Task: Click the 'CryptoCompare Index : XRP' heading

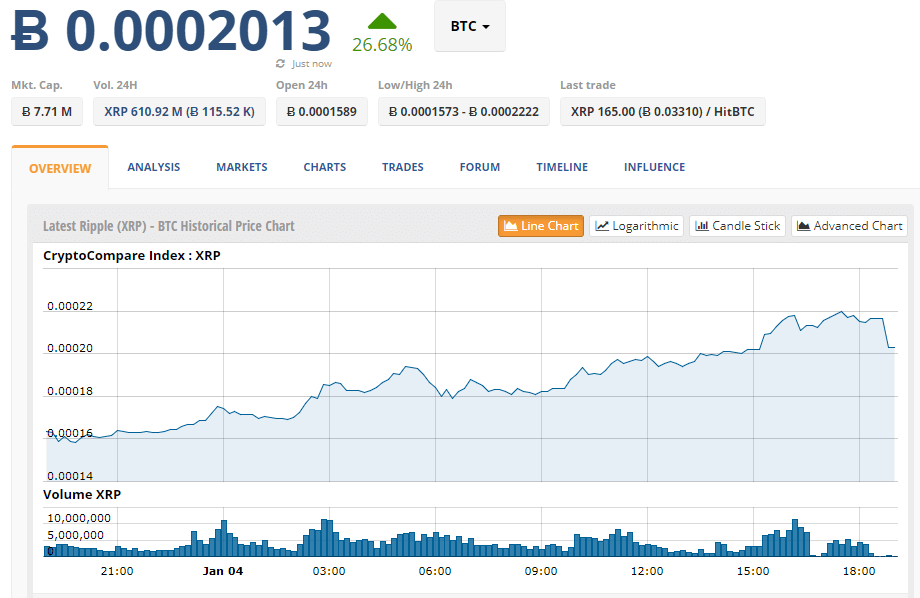Action: [x=132, y=256]
